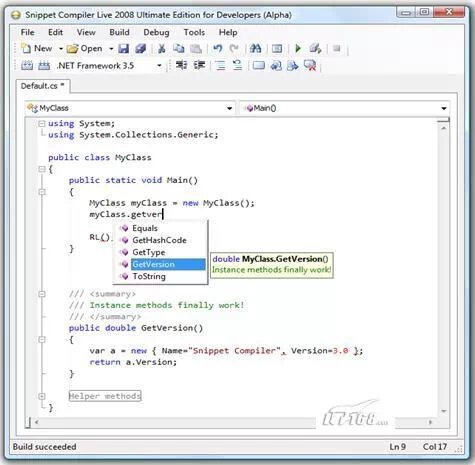Click the comment lines icon

[x=220, y=65]
